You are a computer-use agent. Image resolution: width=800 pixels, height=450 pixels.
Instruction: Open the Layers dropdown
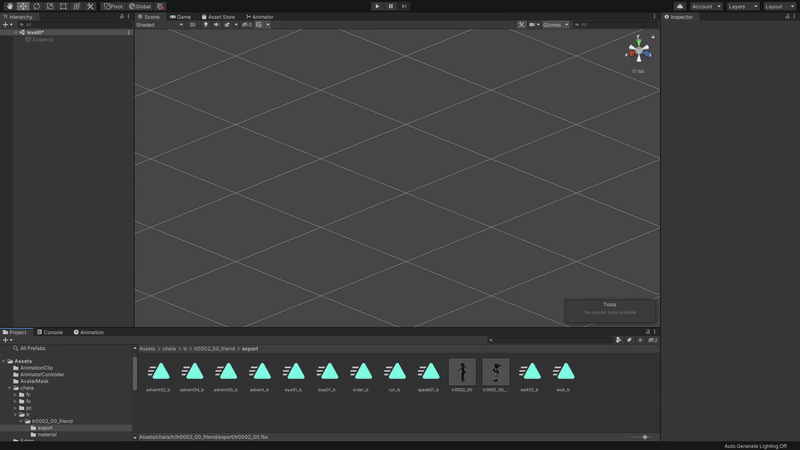pyautogui.click(x=742, y=6)
